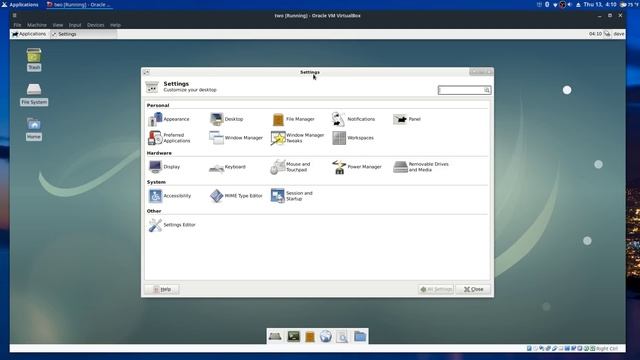Open Removable Drives and Media settings
Screen dimensions: 640x360
(x=421, y=167)
